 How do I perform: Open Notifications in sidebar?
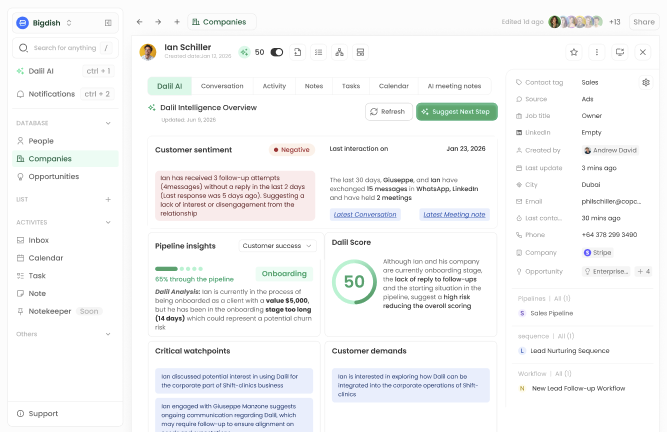pos(65,94)
